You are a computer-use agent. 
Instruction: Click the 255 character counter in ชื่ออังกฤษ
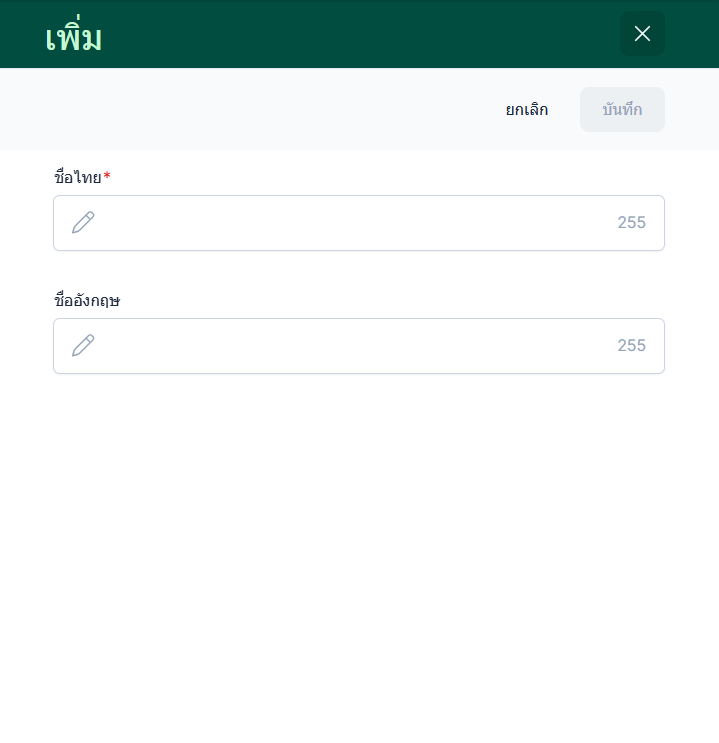[x=631, y=345]
